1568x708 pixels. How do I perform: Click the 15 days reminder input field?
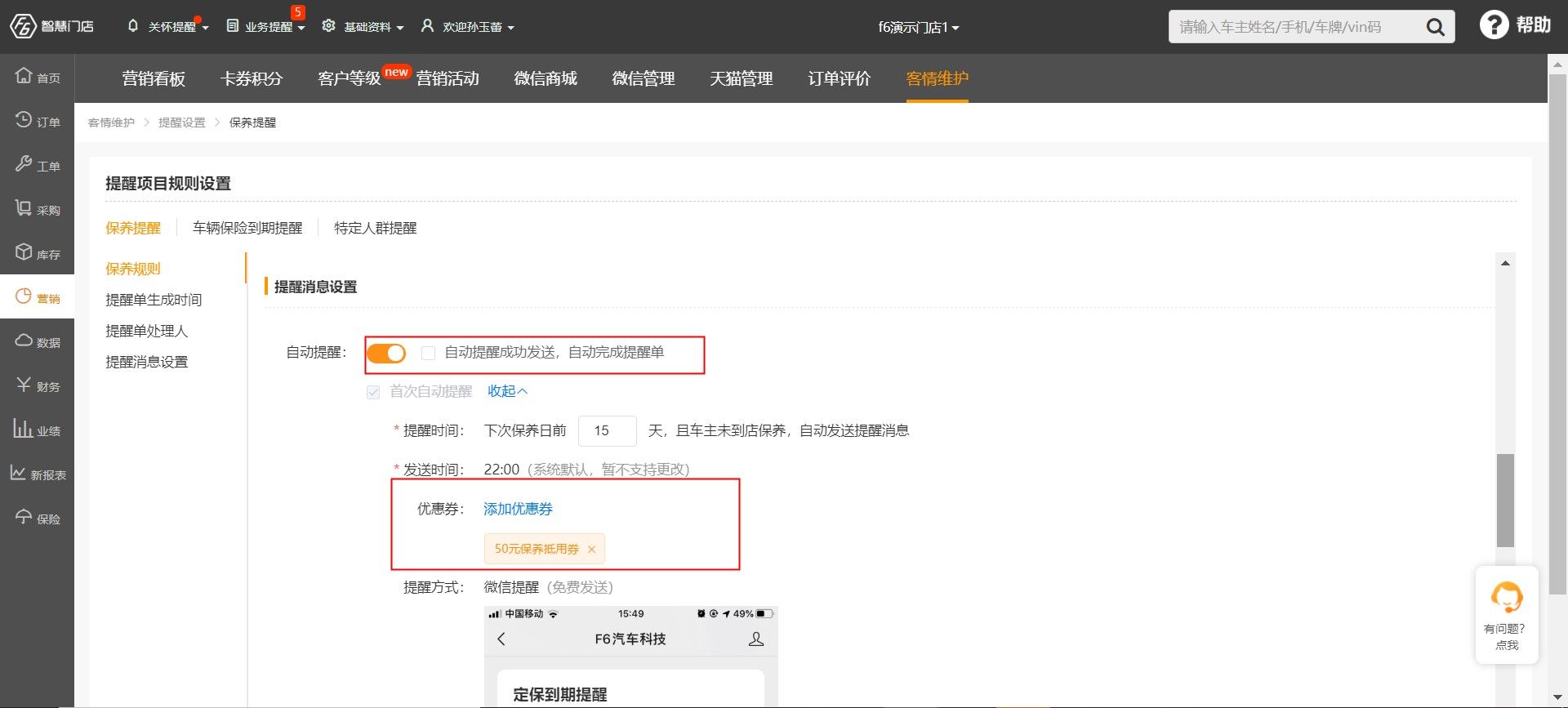coord(607,430)
